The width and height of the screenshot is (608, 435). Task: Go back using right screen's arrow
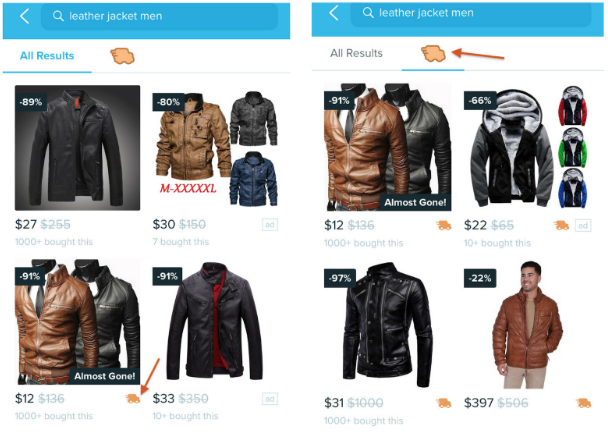click(x=334, y=13)
